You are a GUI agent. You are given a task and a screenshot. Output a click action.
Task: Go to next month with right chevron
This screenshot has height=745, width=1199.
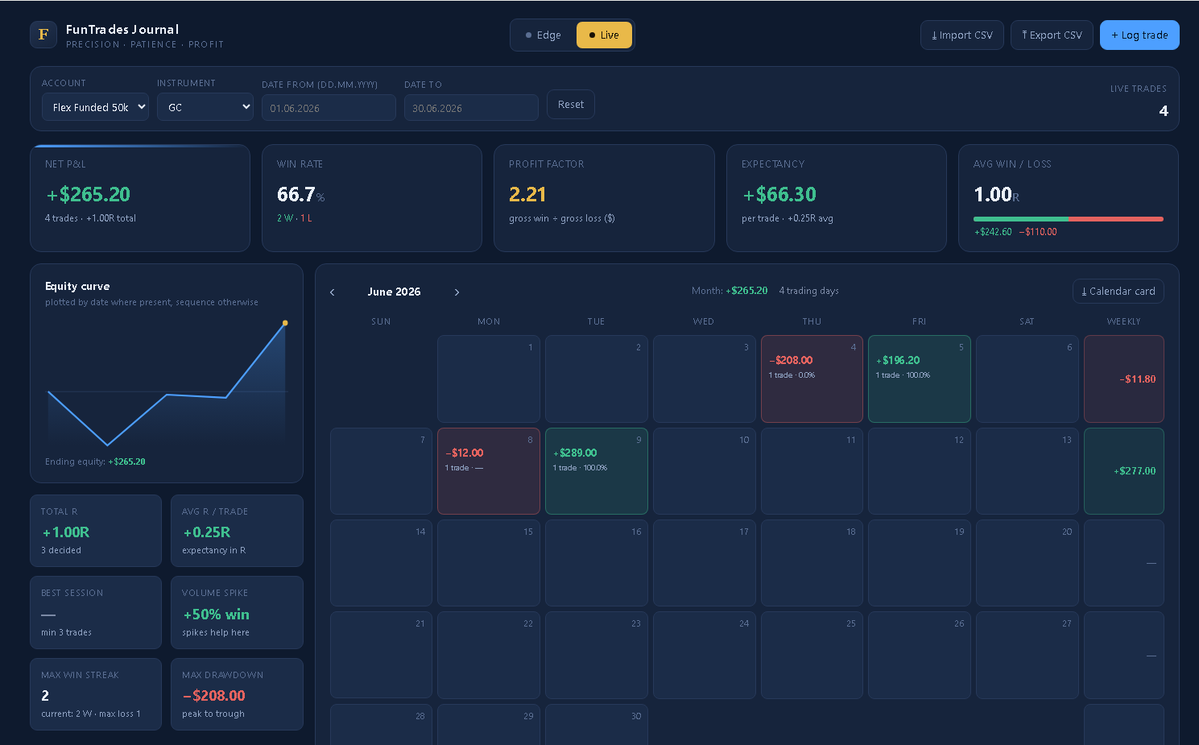(x=457, y=292)
